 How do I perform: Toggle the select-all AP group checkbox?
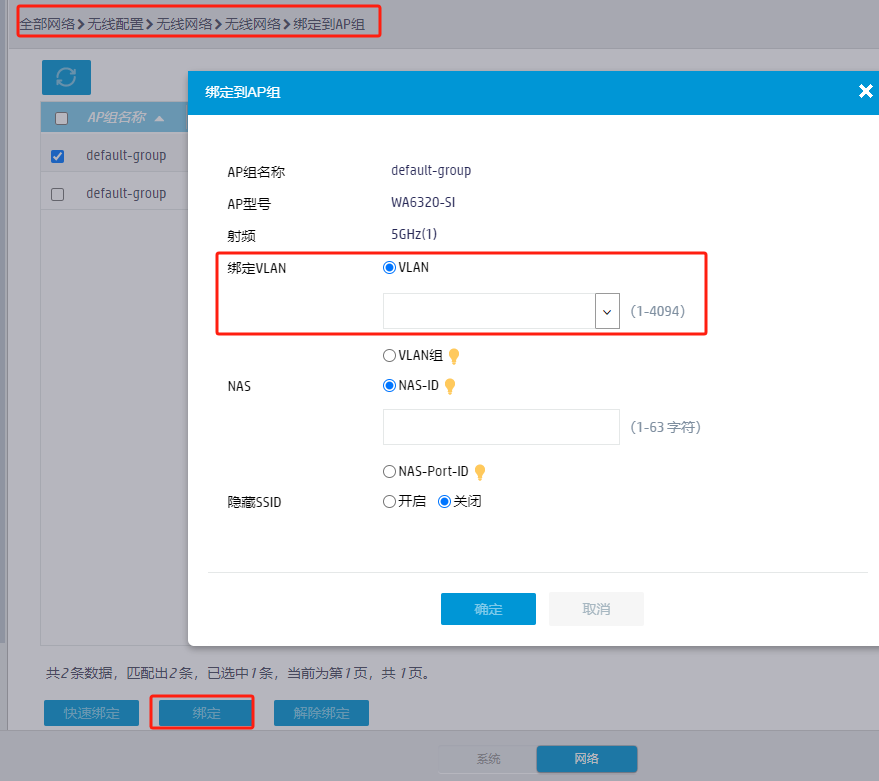click(61, 118)
